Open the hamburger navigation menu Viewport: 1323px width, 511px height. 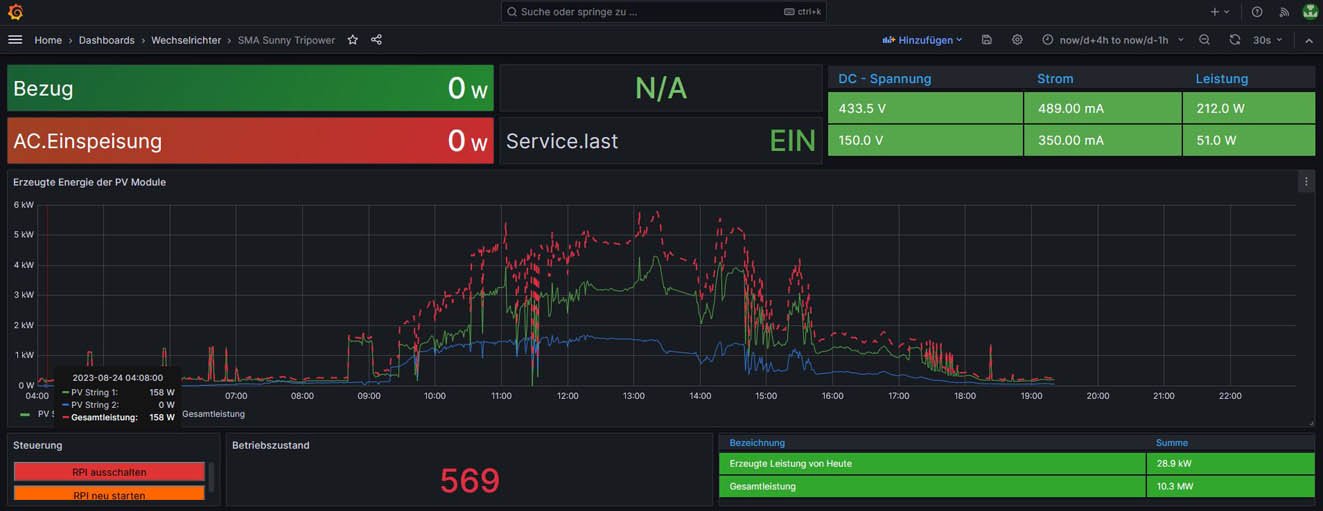(15, 40)
